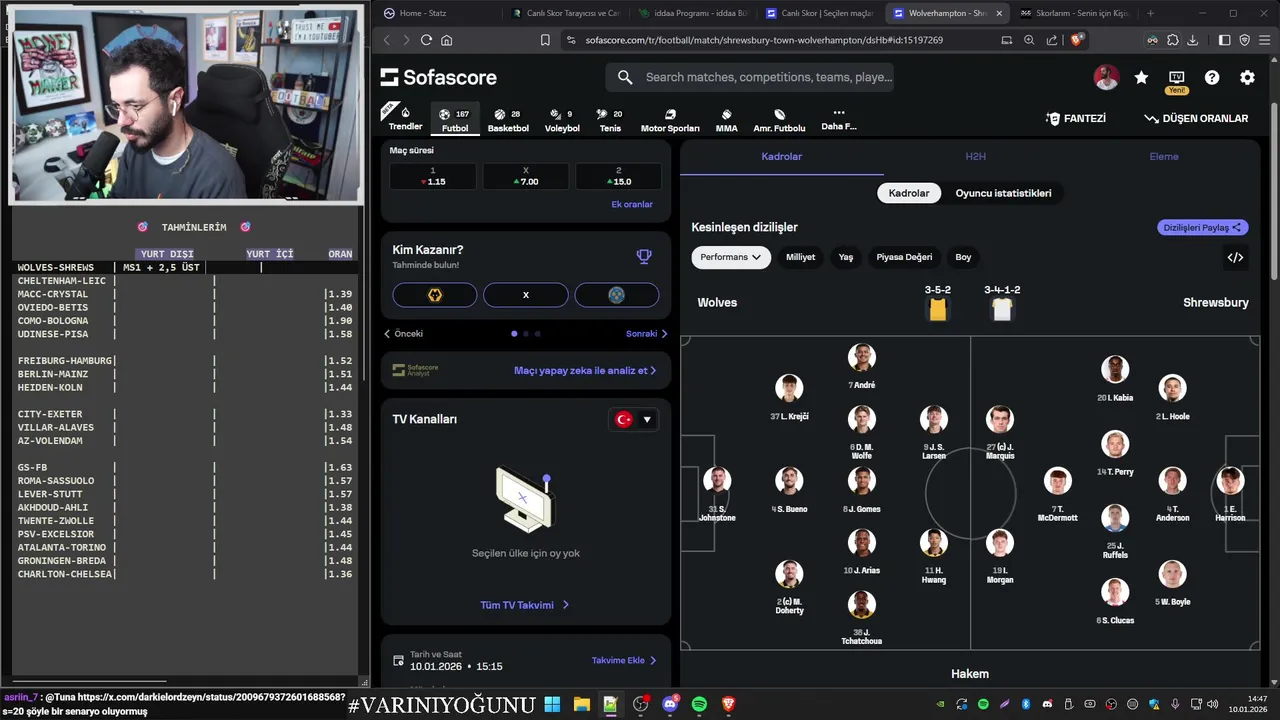Toggle the Boy lineup filter
The height and width of the screenshot is (720, 1280).
[x=963, y=257]
